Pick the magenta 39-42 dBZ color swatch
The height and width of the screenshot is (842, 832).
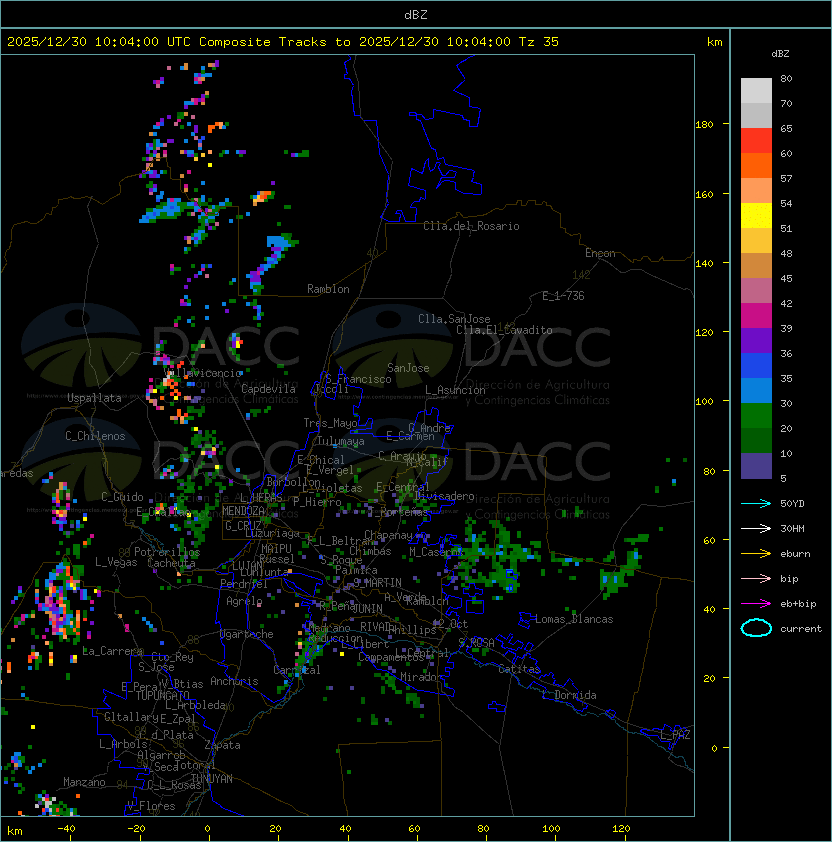point(756,316)
